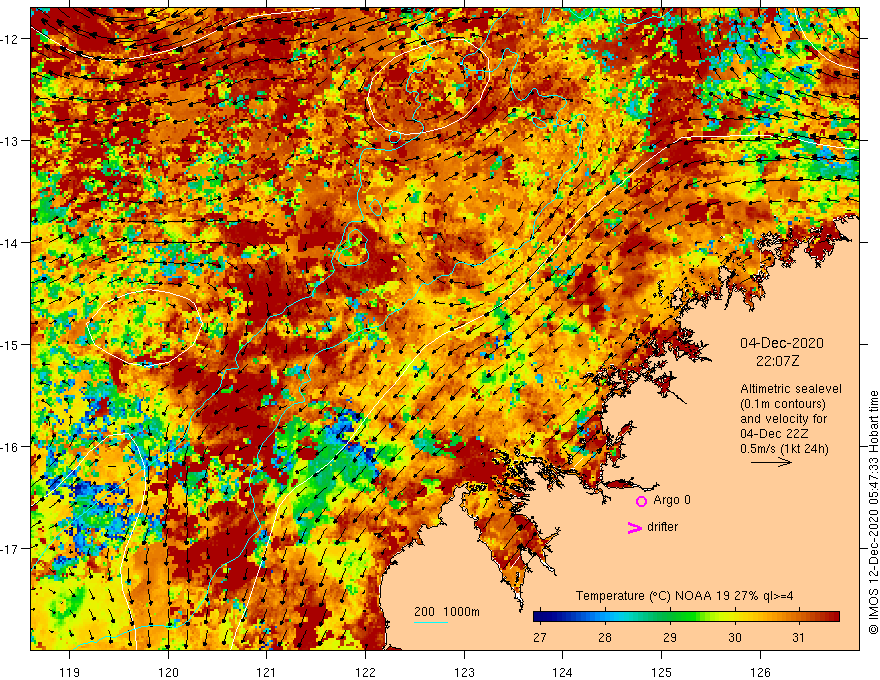Screen dimensions: 880x680
Task: Click the '200 1000m' depth label
Action: [x=447, y=612]
